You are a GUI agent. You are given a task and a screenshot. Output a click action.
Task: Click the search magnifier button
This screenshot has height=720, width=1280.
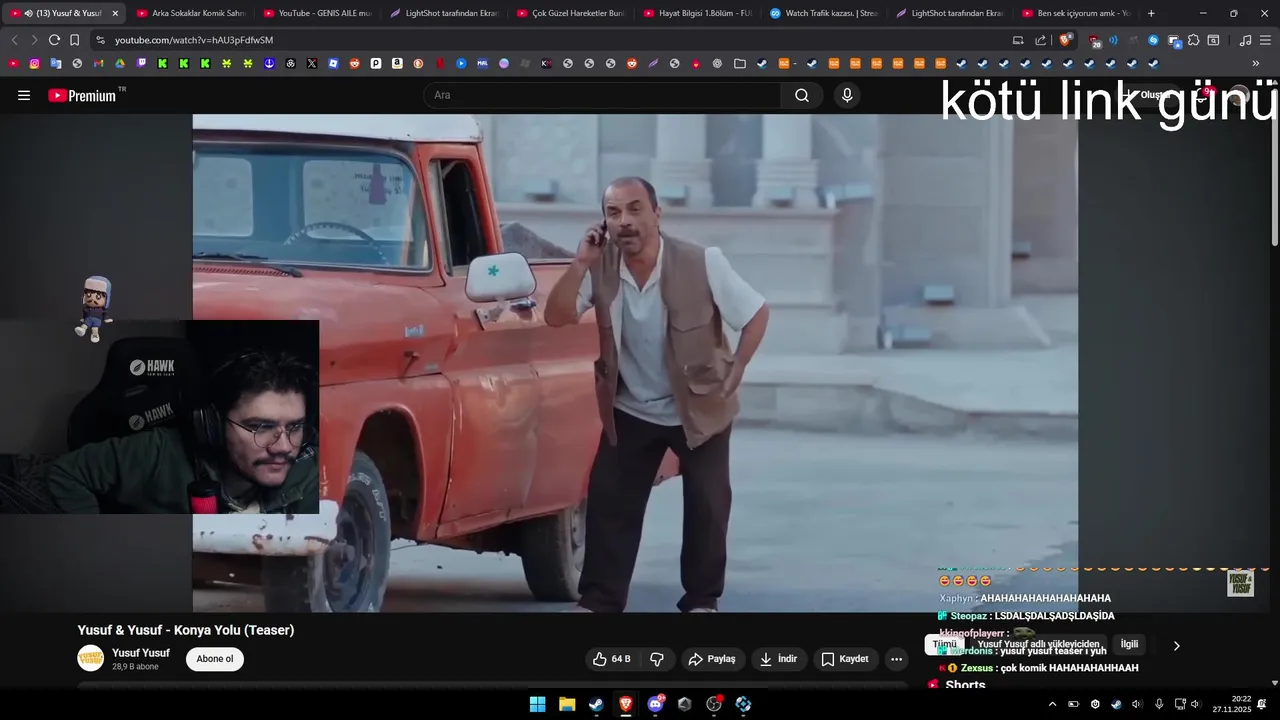(802, 95)
